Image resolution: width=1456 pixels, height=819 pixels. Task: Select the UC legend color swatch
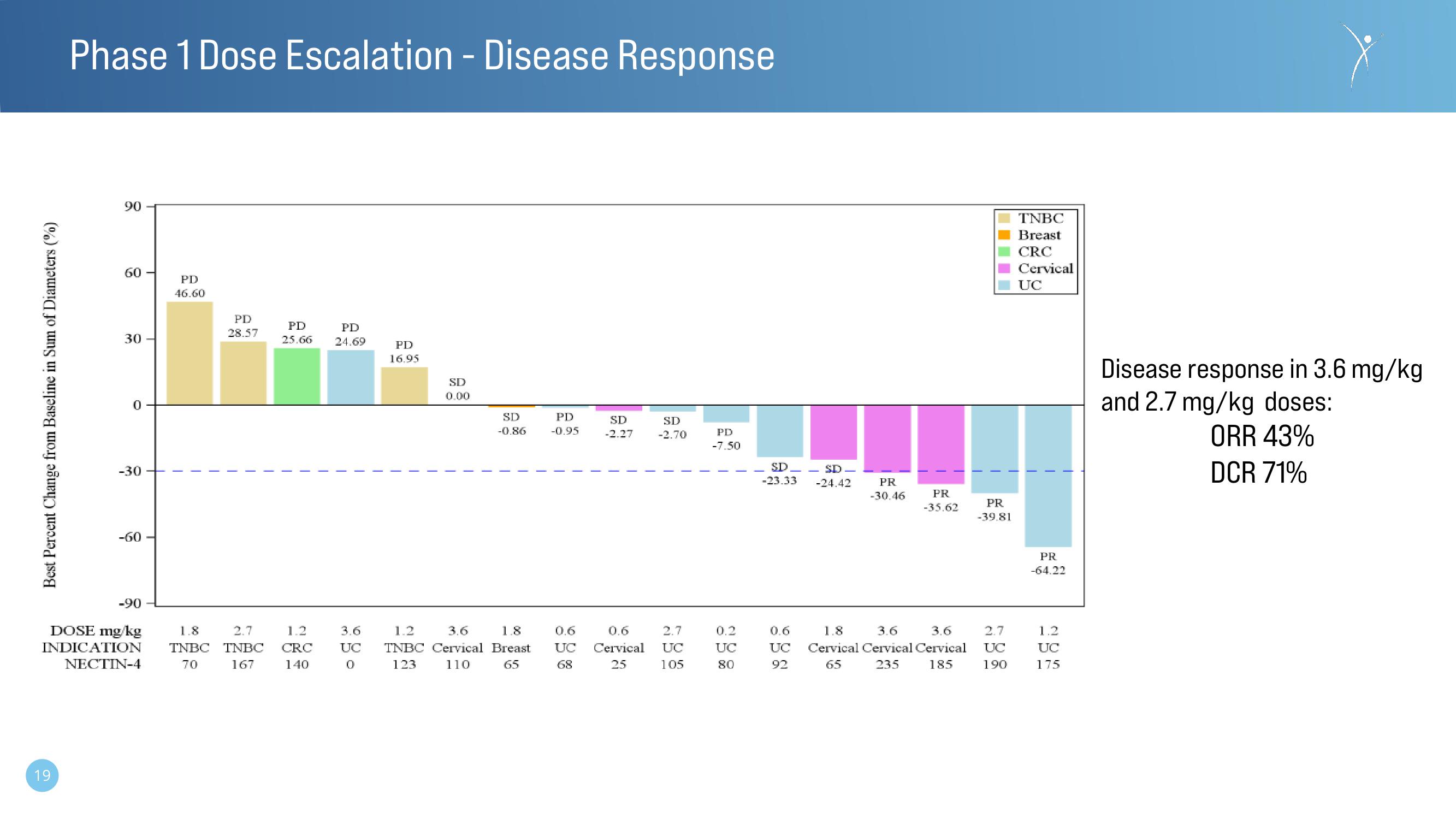click(x=1004, y=285)
